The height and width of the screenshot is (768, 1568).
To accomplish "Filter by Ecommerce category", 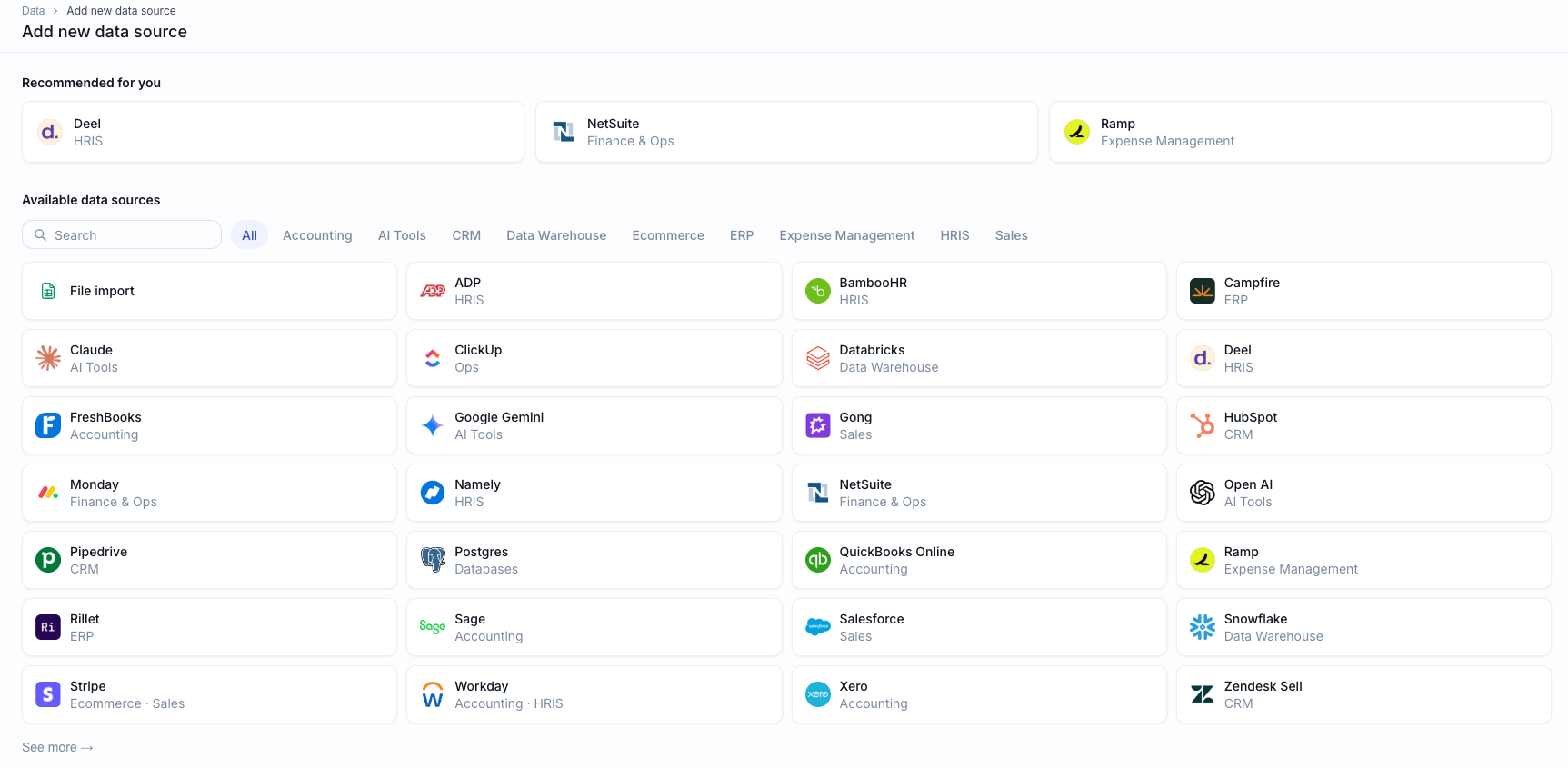I will [x=668, y=235].
